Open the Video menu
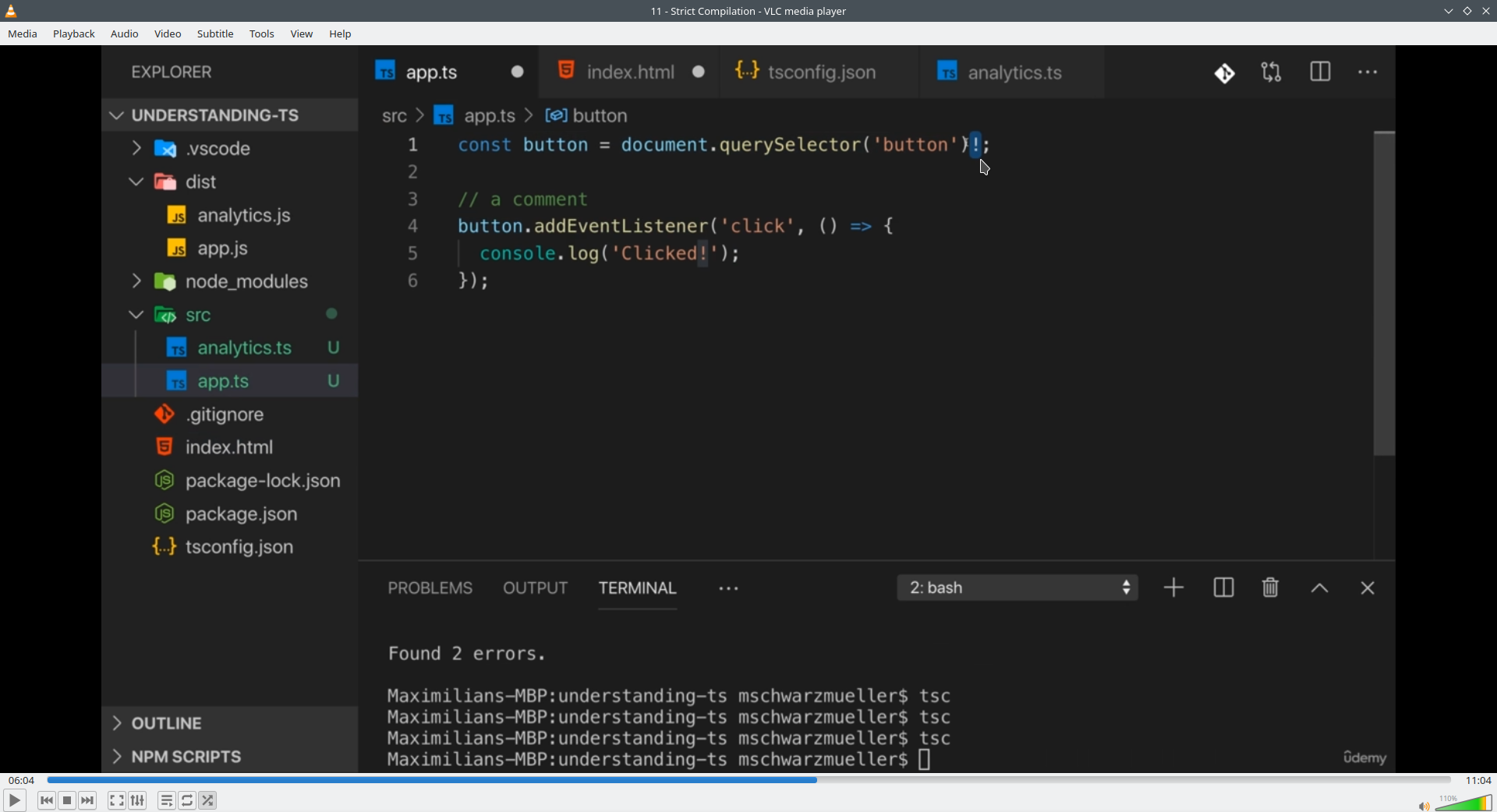 point(168,34)
